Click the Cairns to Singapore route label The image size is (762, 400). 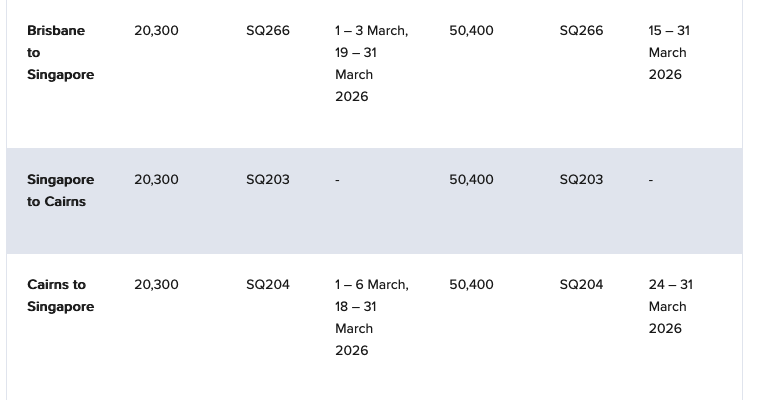pyautogui.click(x=60, y=295)
